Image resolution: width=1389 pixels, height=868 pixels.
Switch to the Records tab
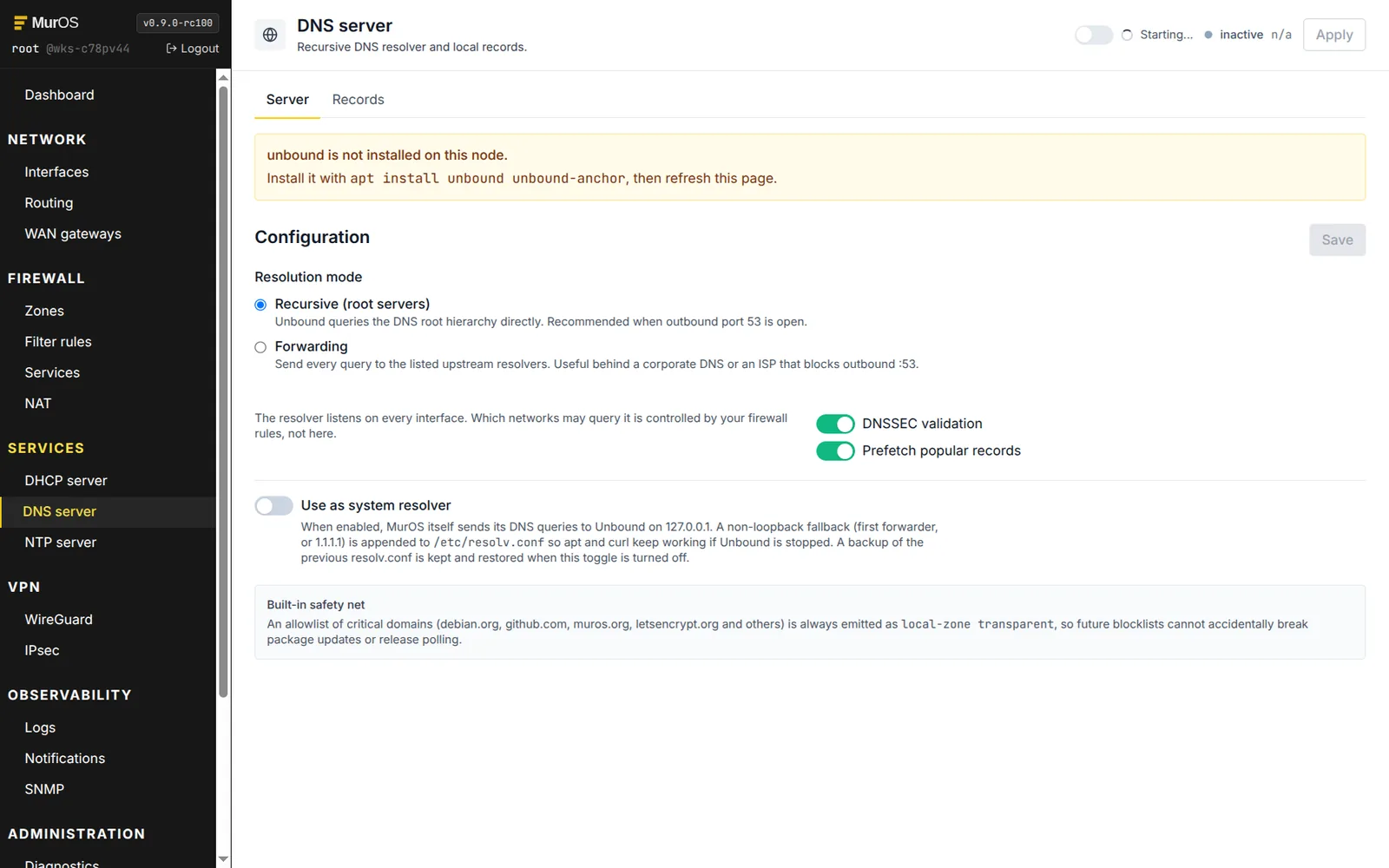(x=358, y=100)
